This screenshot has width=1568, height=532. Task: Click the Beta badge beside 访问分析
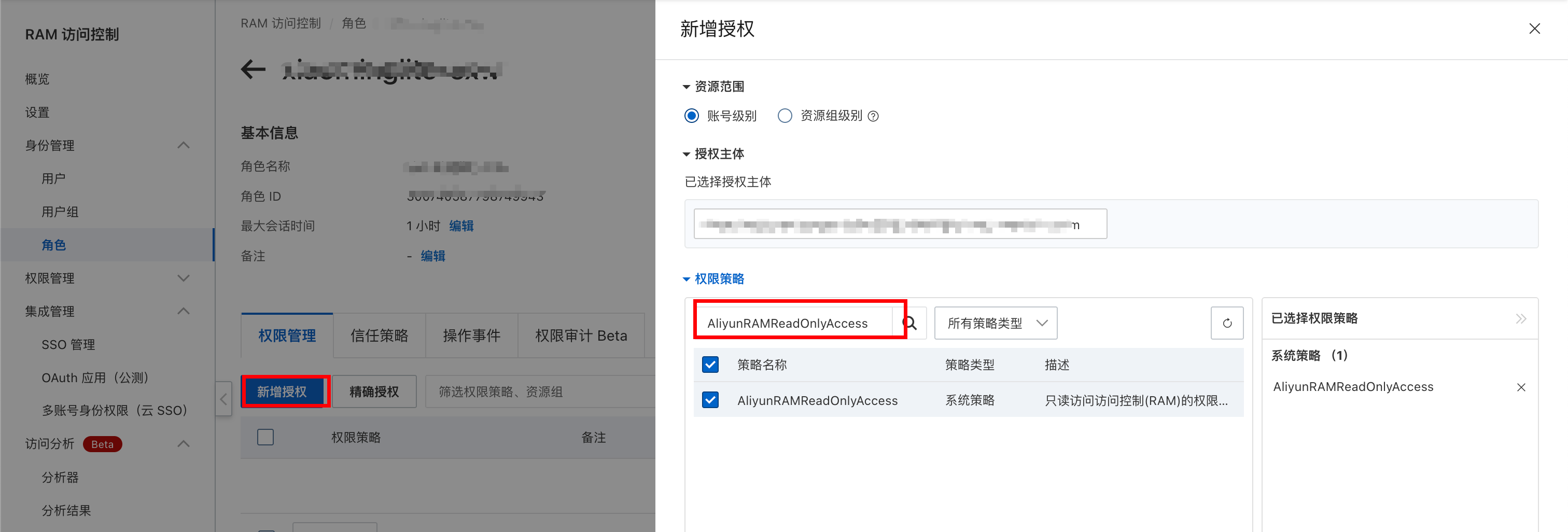coord(102,444)
